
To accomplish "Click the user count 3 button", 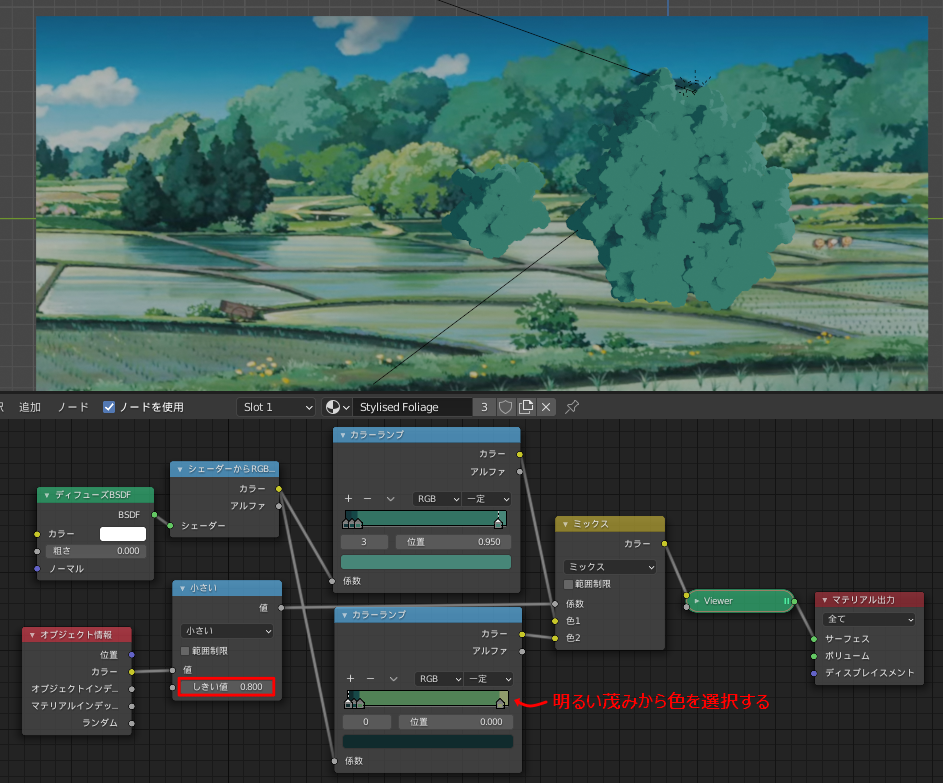I will (484, 407).
